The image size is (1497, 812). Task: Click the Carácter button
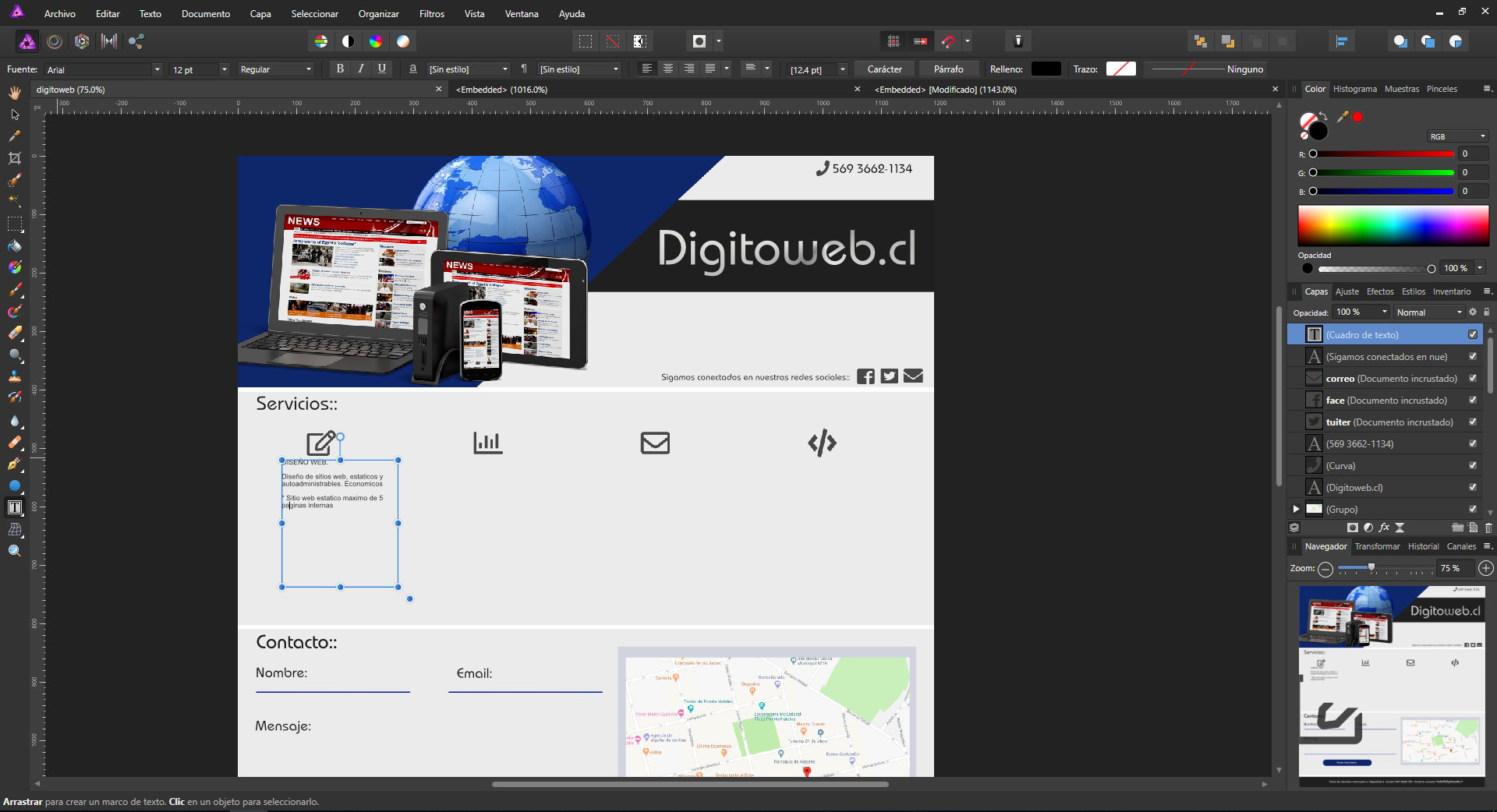(x=883, y=69)
